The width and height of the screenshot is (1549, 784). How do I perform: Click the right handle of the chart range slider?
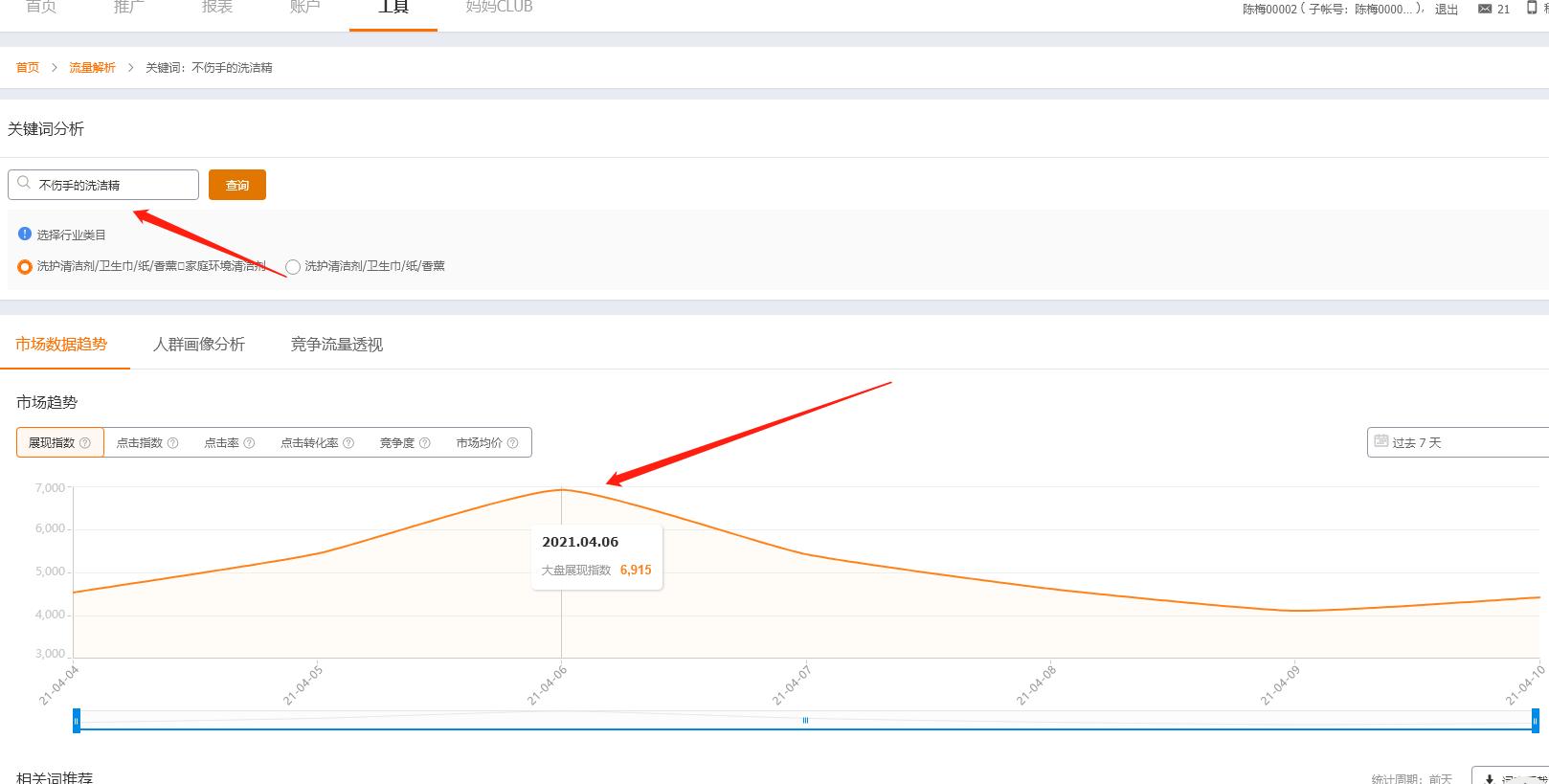pos(1536,721)
